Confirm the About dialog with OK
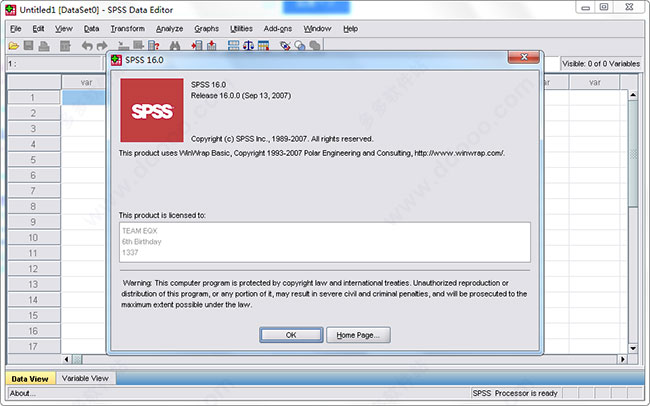The width and height of the screenshot is (650, 406). (291, 335)
